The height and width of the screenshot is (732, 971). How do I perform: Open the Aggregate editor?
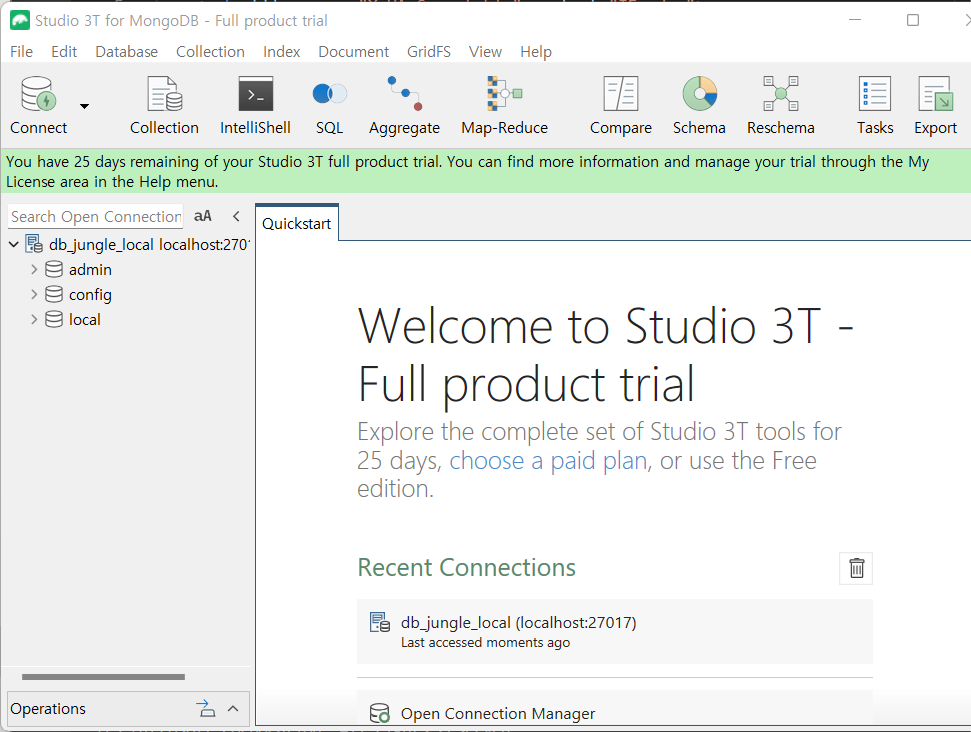(404, 105)
